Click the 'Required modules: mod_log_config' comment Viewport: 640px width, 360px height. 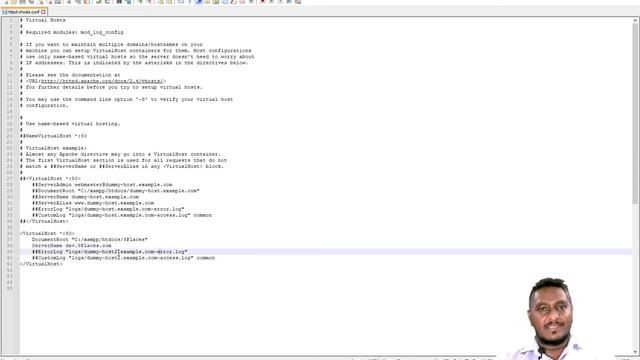[x=72, y=32]
